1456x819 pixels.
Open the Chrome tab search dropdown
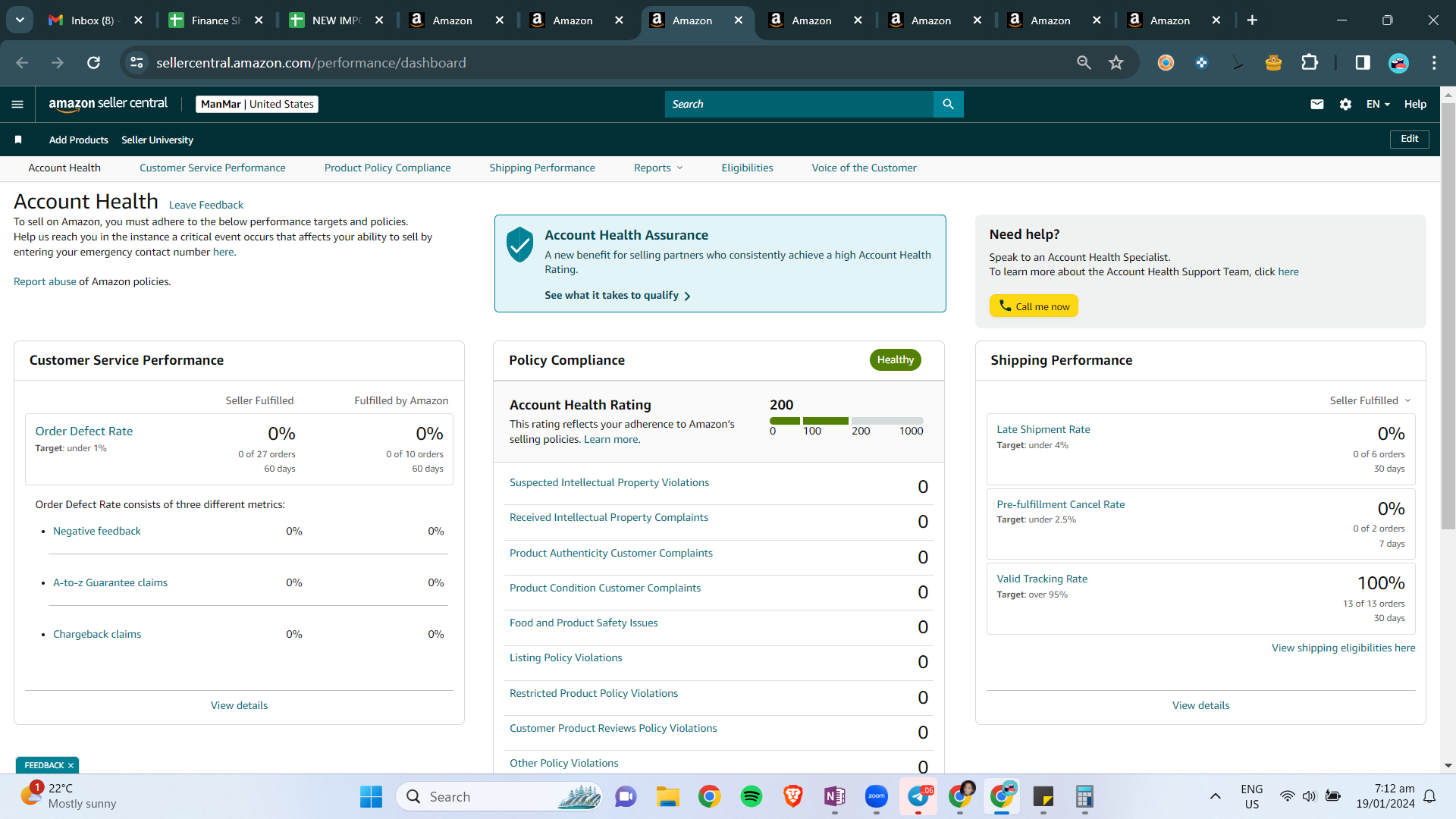coord(20,20)
